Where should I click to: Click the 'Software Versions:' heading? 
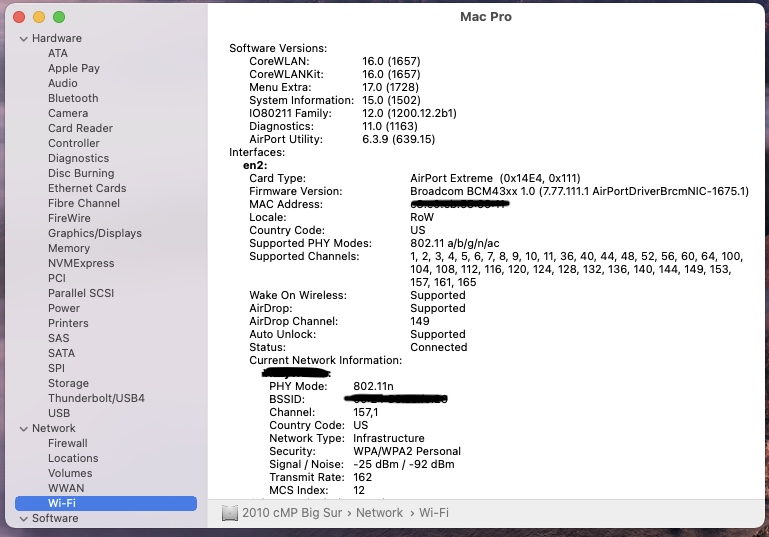278,48
